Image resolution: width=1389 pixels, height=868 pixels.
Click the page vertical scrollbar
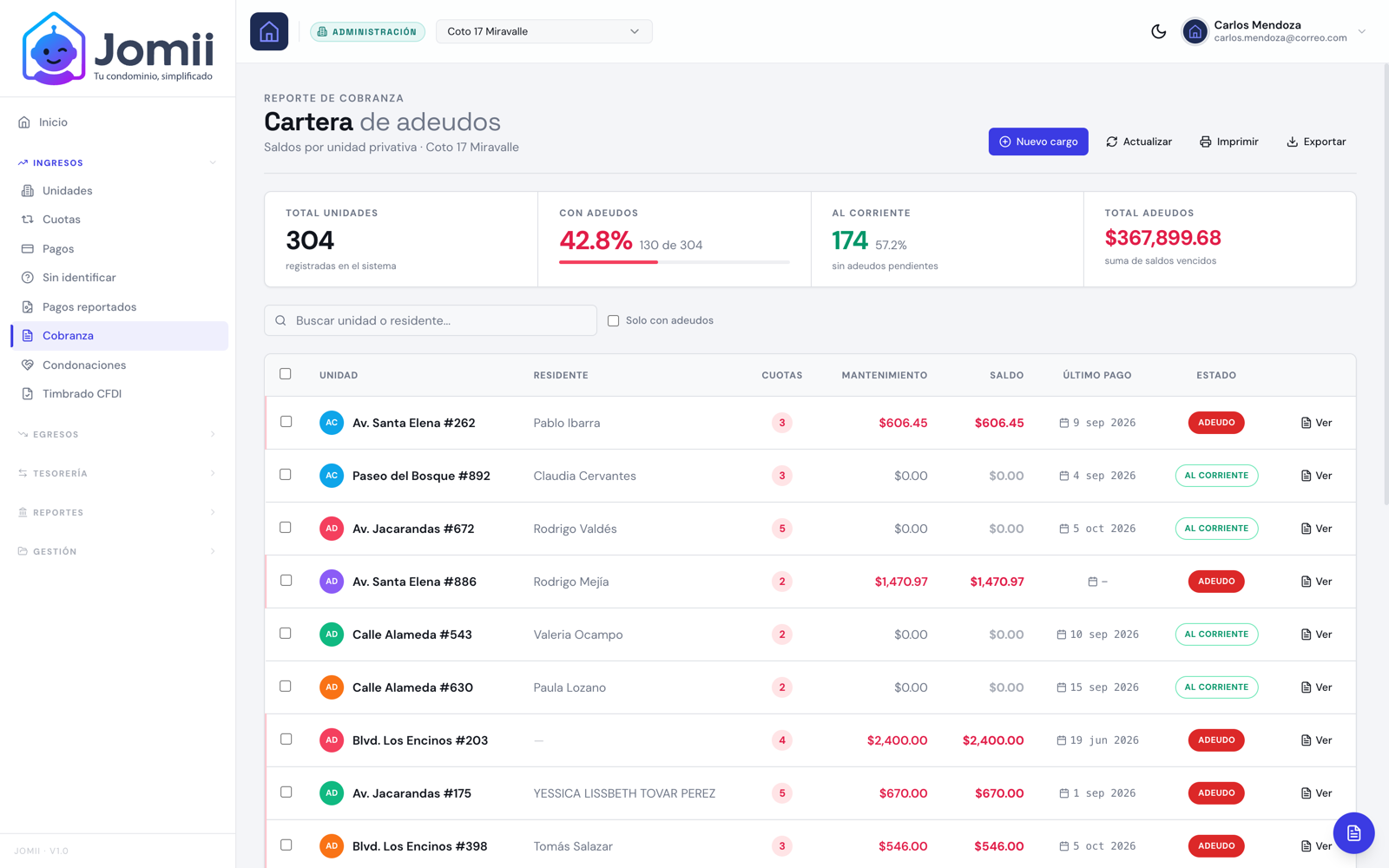(x=1386, y=284)
